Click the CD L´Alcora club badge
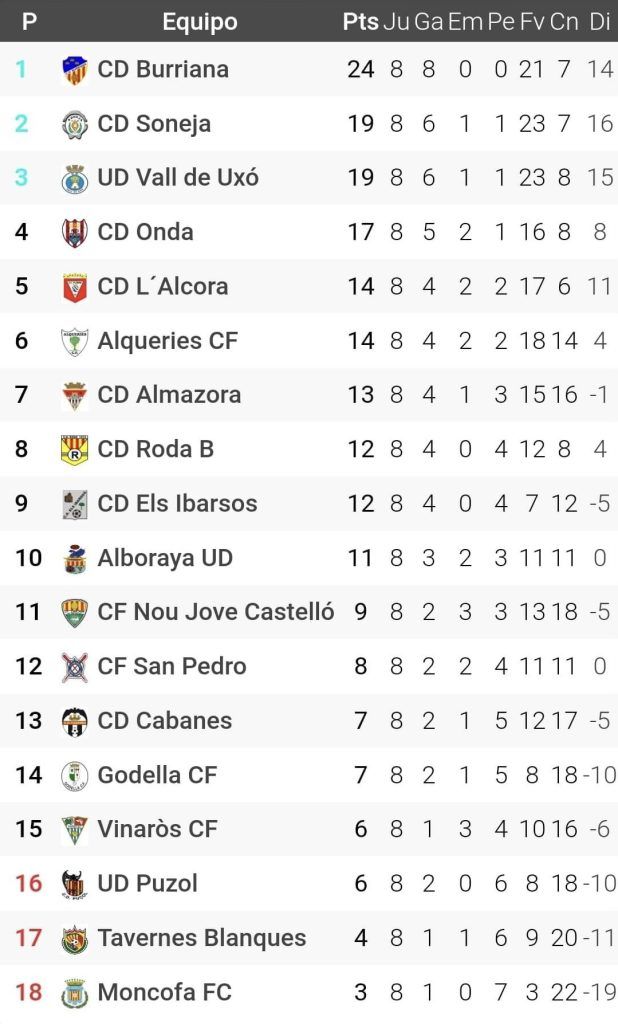Viewport: 618px width, 1024px height. pyautogui.click(x=74, y=287)
